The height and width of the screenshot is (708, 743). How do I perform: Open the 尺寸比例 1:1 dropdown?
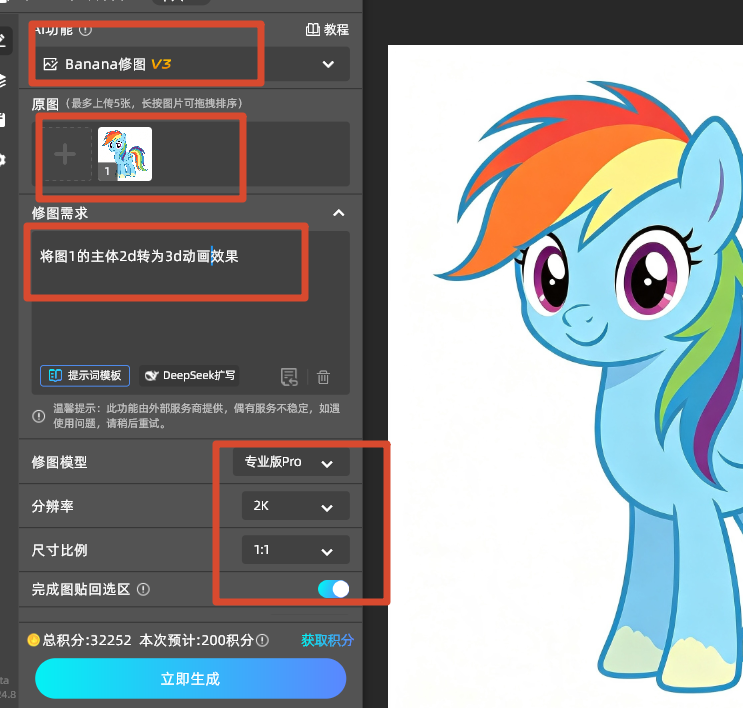pyautogui.click(x=296, y=550)
